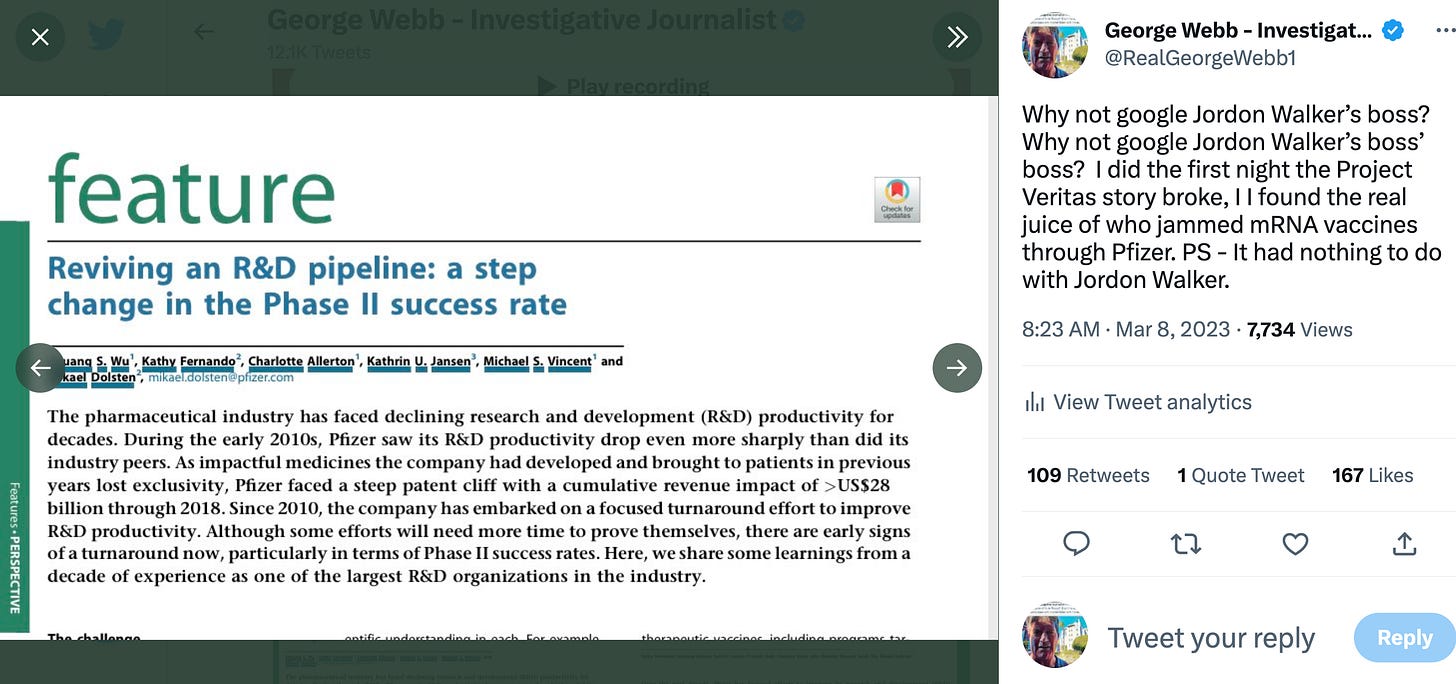Close the image viewer with the X
The image size is (1456, 684).
(40, 37)
